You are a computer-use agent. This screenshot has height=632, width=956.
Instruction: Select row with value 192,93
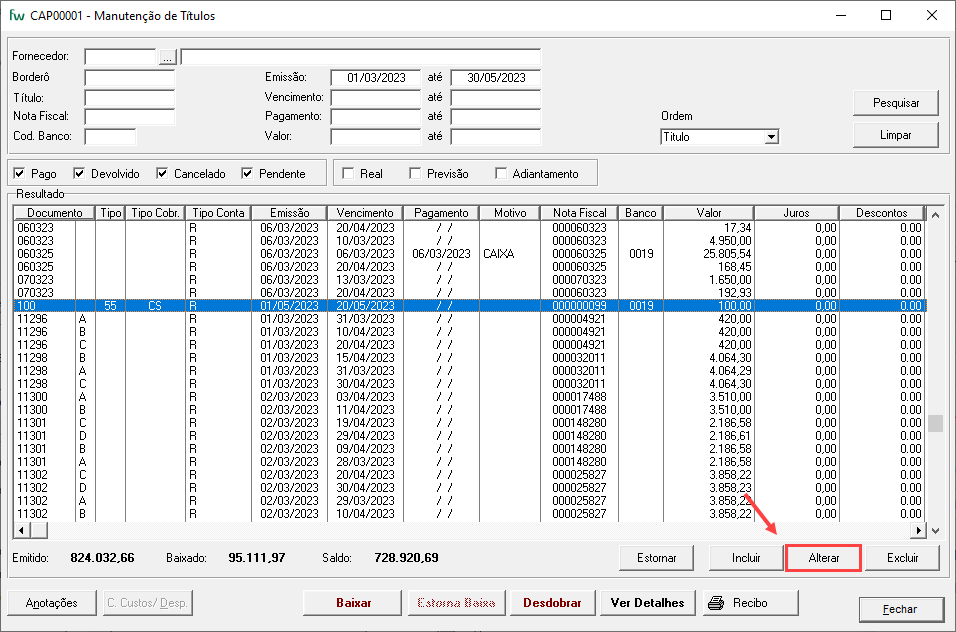tap(470, 293)
